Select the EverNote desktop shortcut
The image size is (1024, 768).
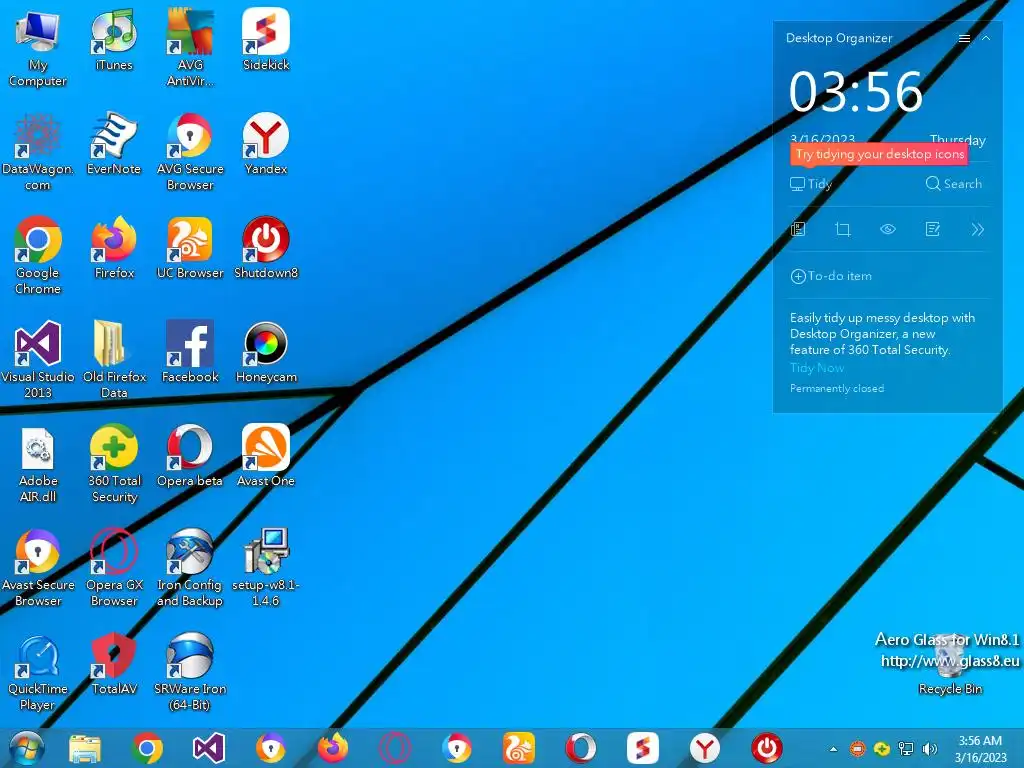(x=114, y=144)
